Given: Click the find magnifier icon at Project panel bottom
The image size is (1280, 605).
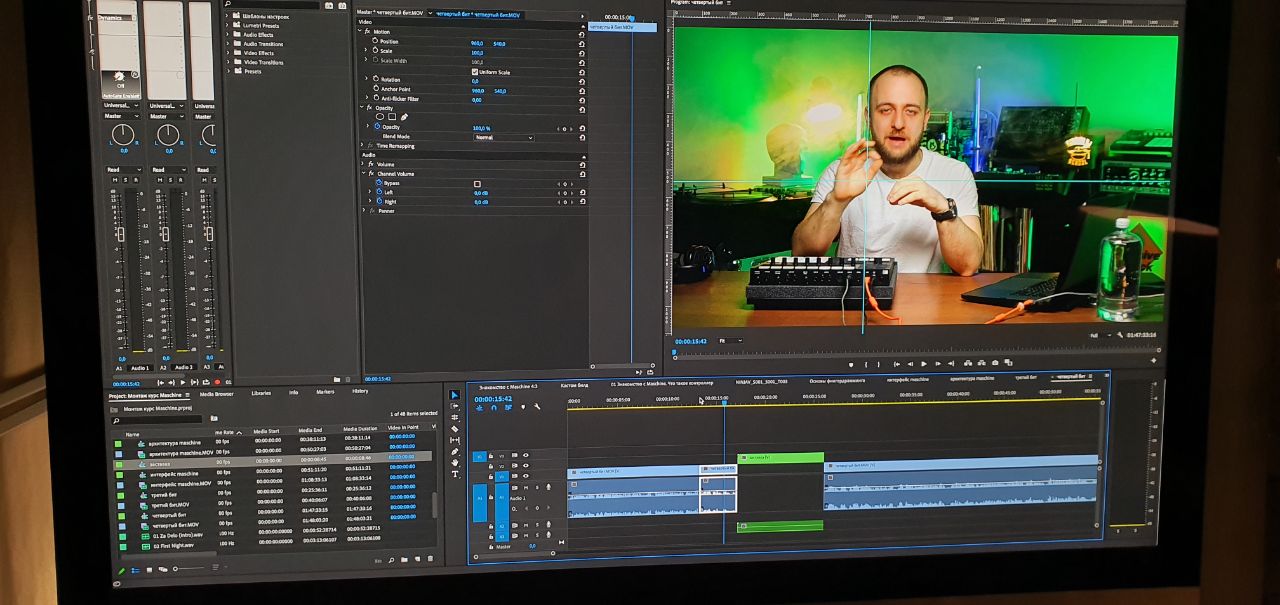Looking at the screenshot, I should pyautogui.click(x=391, y=561).
